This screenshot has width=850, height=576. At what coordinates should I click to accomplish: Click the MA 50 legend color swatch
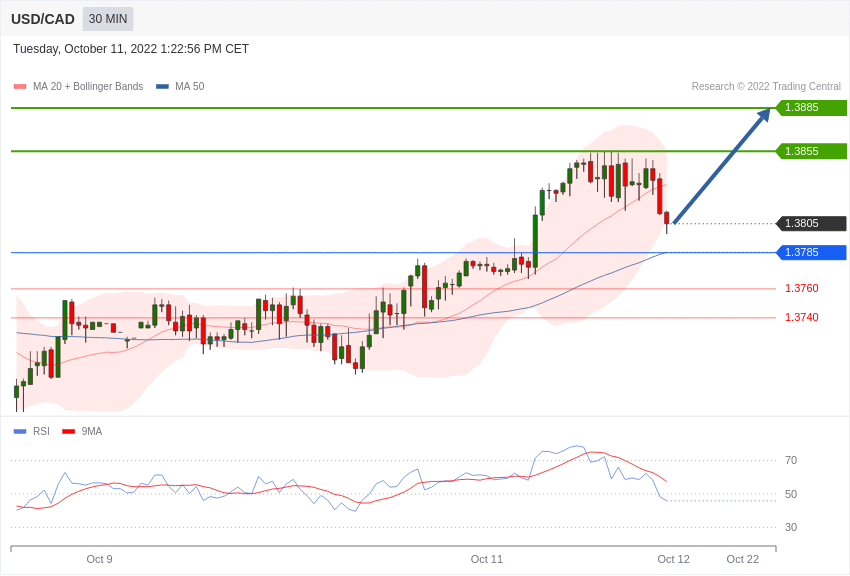(x=162, y=87)
